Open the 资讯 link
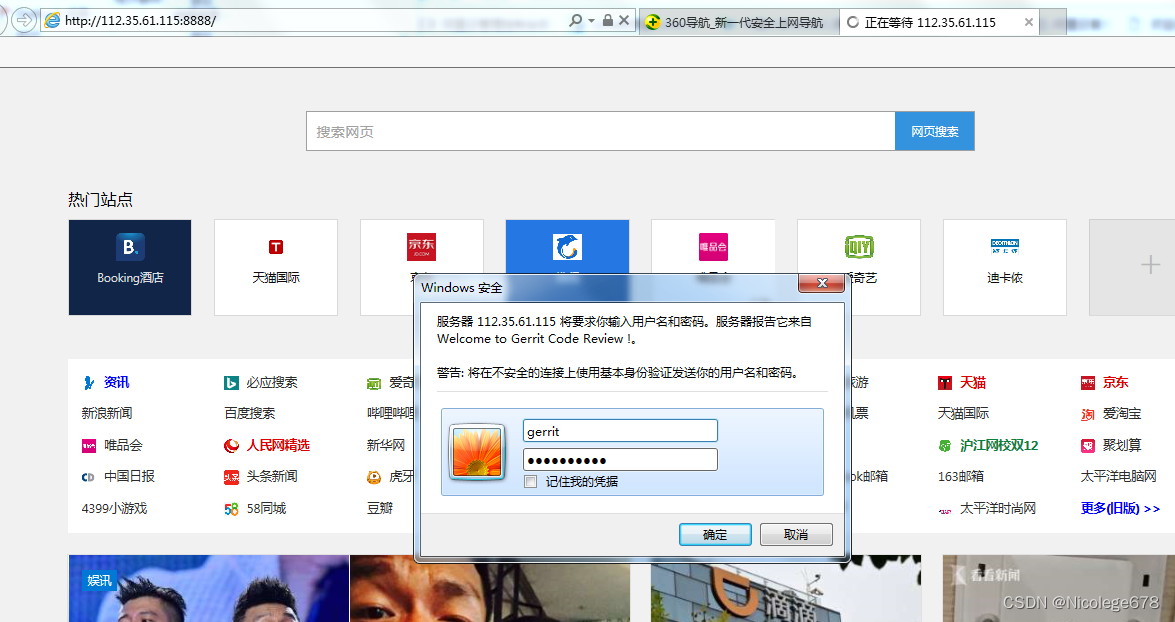The height and width of the screenshot is (622, 1175). coord(116,382)
